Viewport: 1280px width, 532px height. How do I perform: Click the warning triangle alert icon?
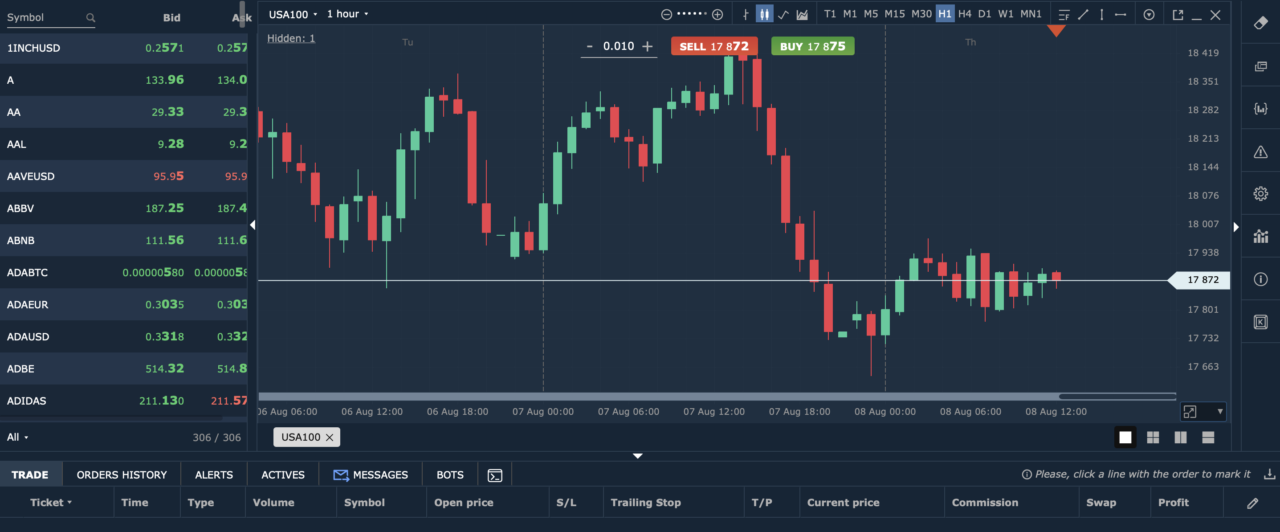[x=1260, y=152]
